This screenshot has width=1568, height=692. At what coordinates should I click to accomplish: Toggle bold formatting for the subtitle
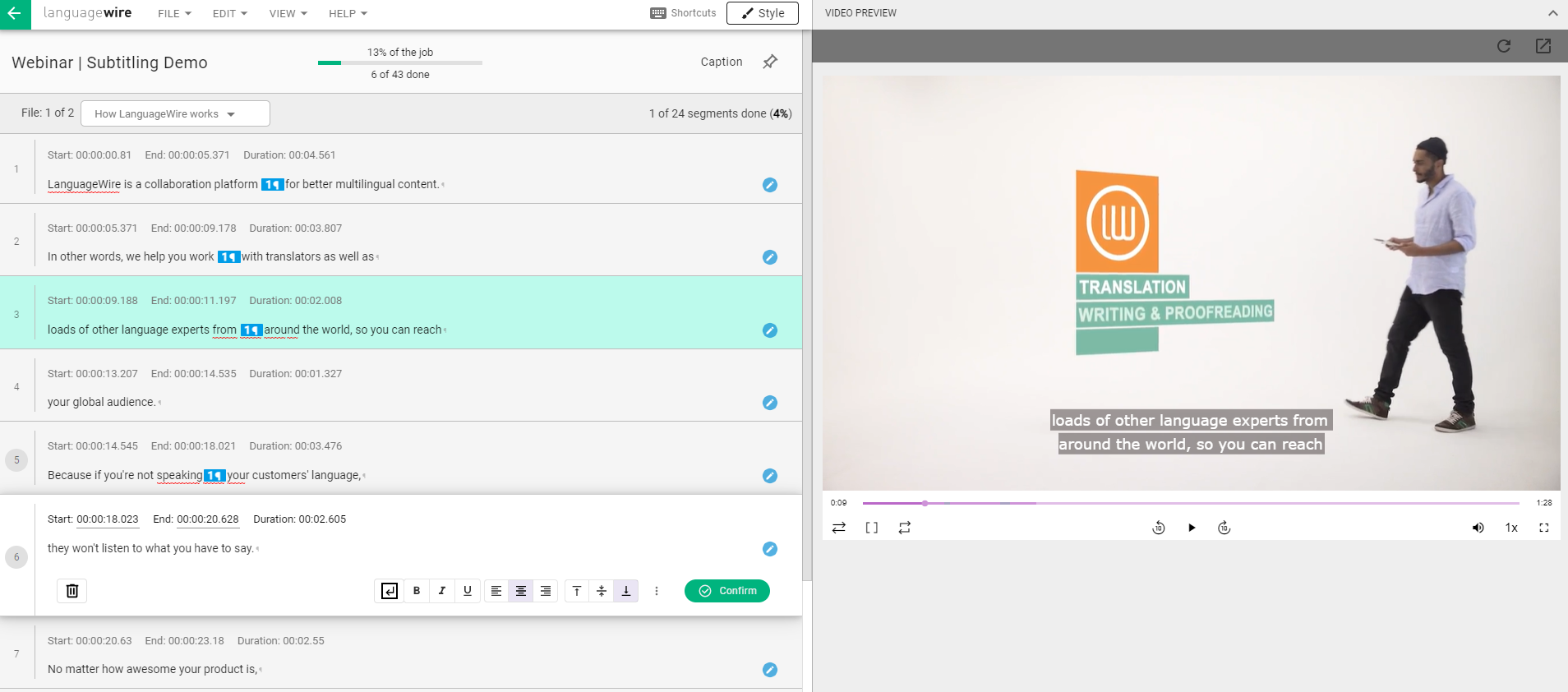click(417, 591)
